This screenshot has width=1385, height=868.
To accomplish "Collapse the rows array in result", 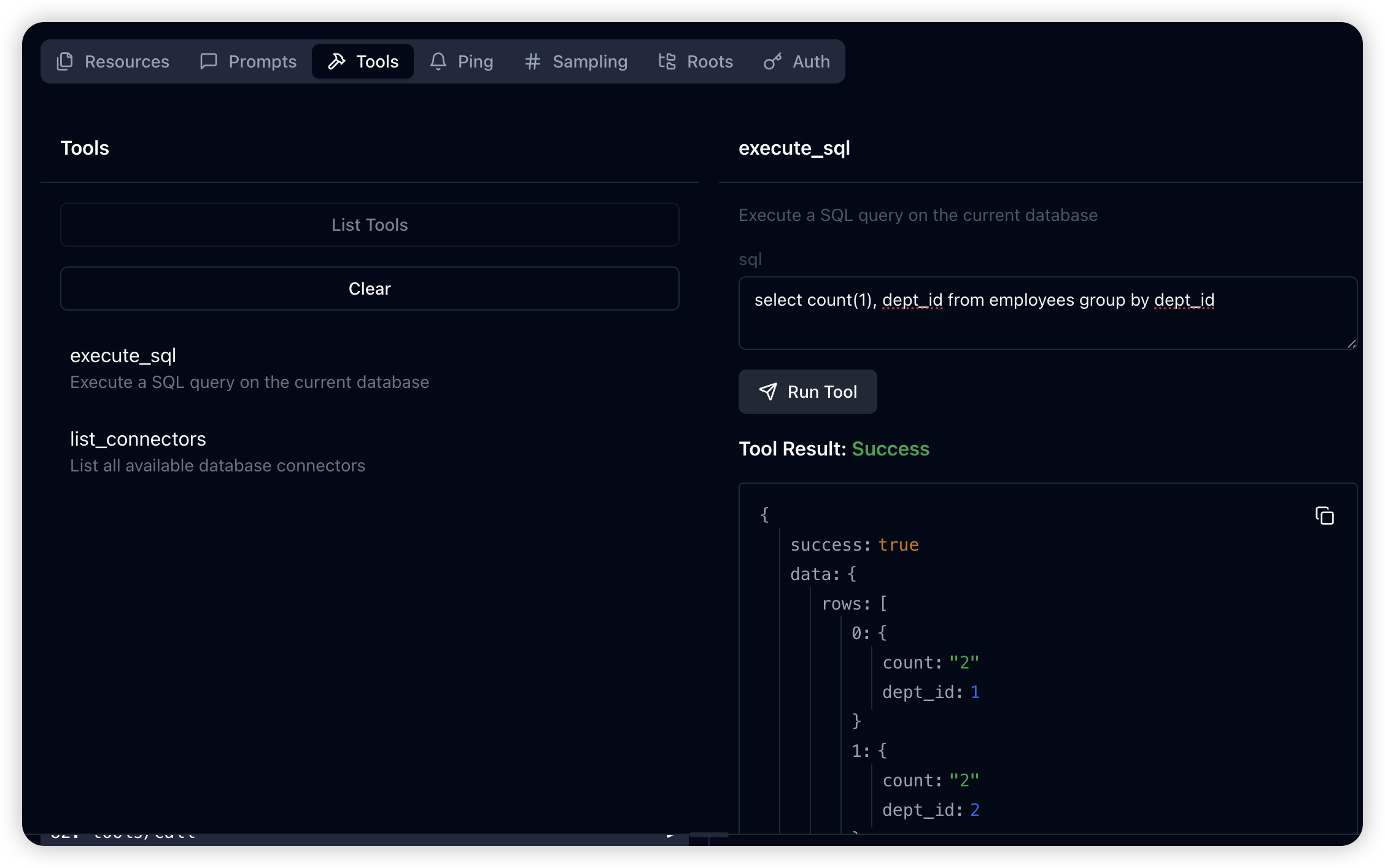I will point(845,604).
